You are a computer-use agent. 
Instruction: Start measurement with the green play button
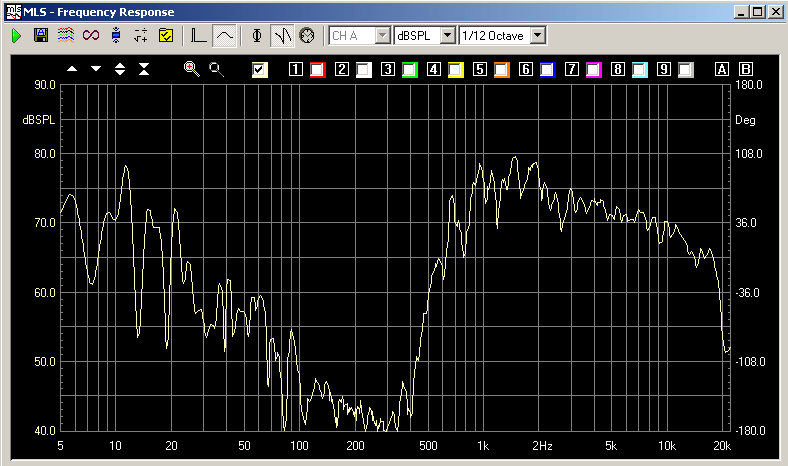[17, 35]
